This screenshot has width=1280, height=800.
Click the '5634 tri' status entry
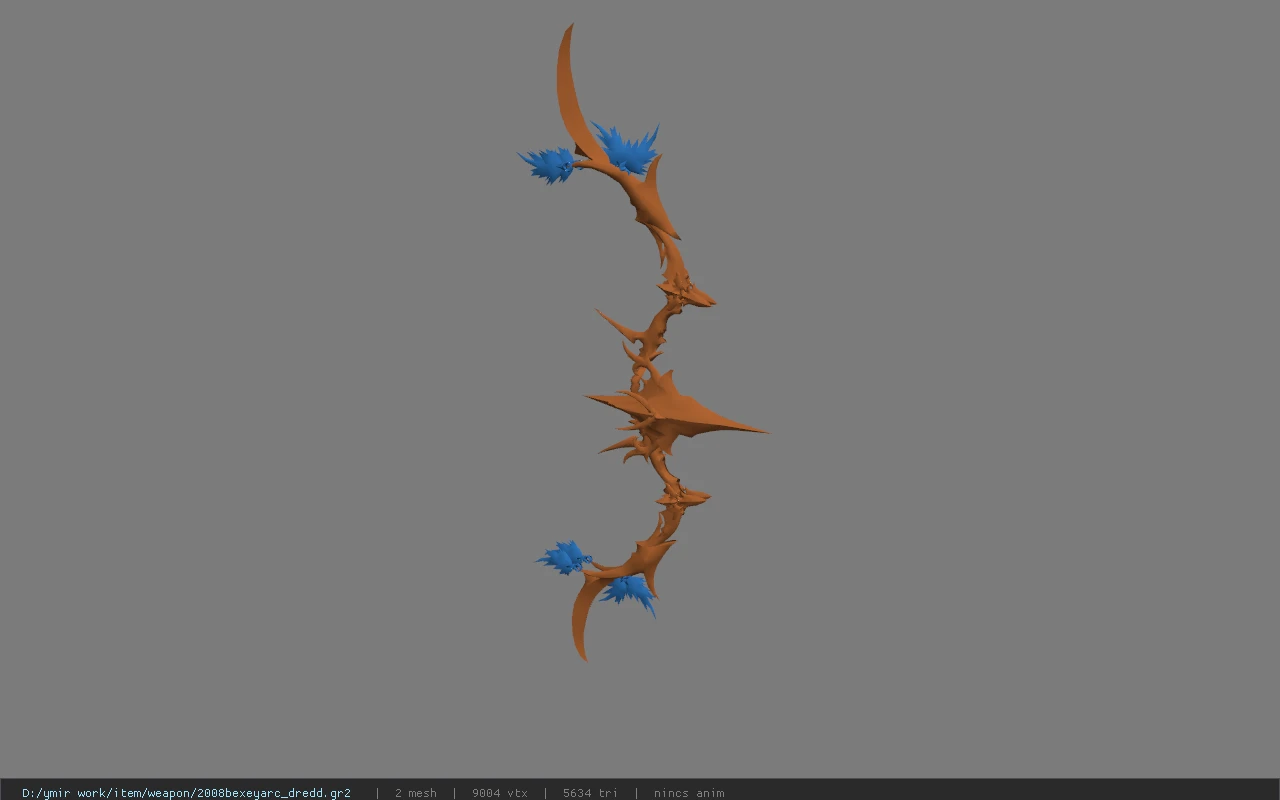pos(590,793)
